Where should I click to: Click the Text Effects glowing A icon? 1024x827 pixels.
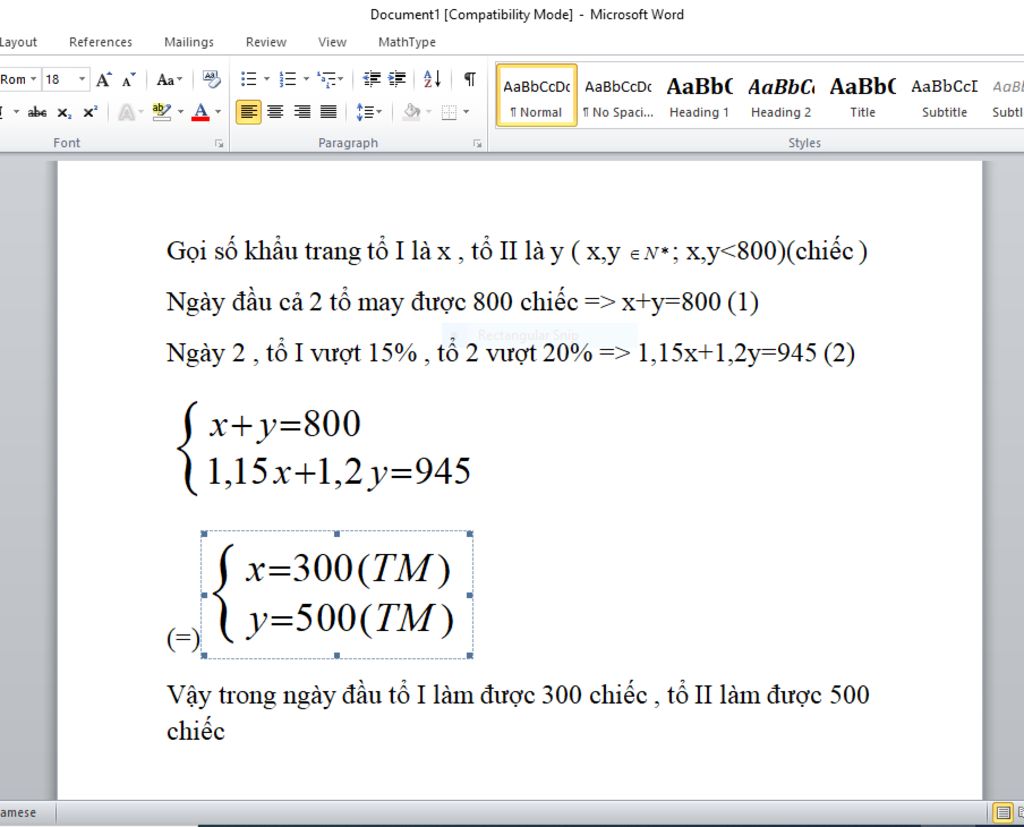click(126, 112)
